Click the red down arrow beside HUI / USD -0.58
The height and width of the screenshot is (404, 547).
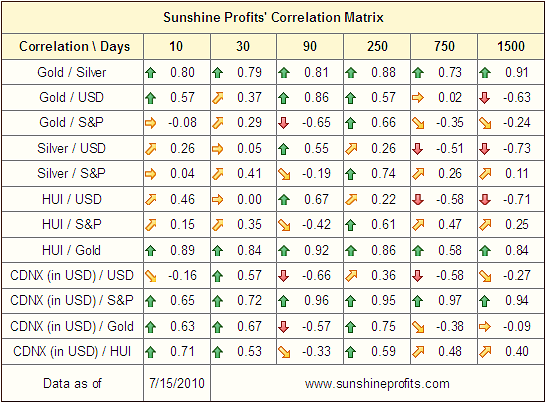418,200
